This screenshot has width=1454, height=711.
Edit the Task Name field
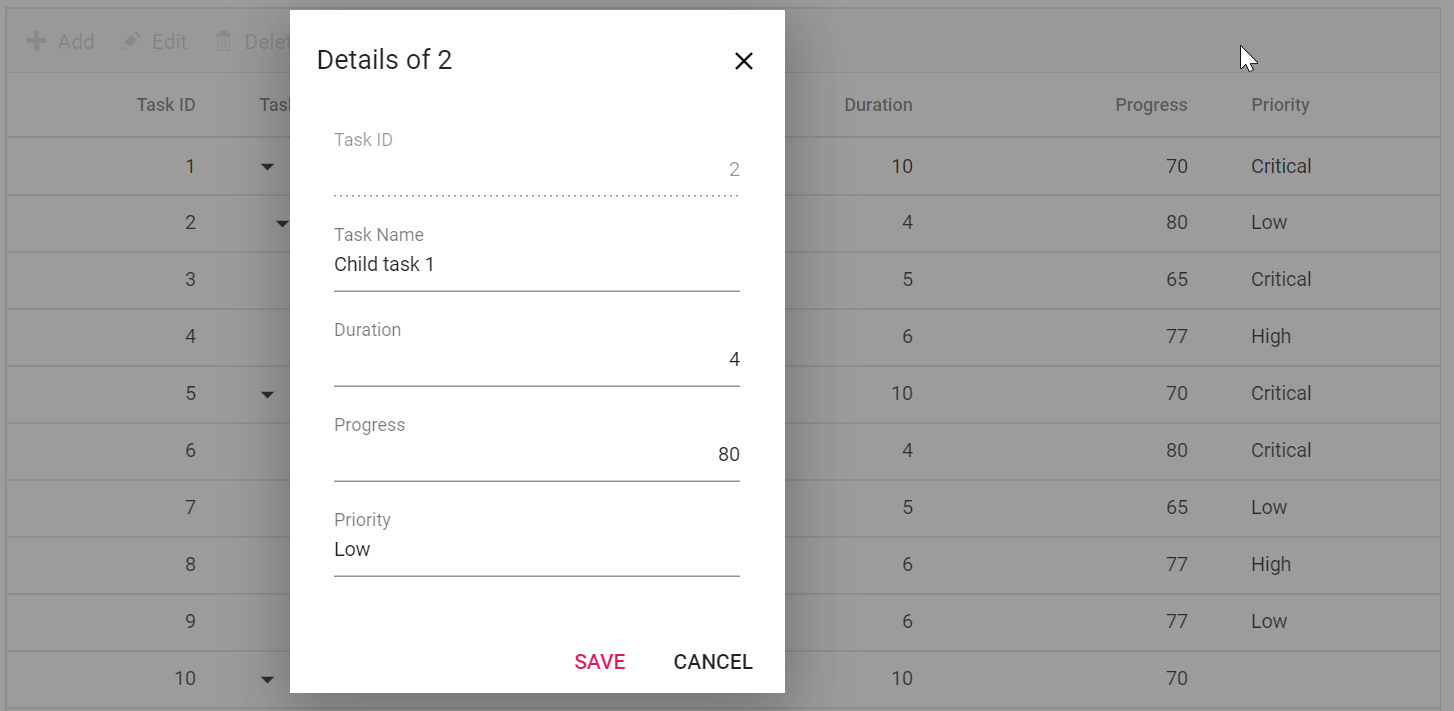coord(536,264)
